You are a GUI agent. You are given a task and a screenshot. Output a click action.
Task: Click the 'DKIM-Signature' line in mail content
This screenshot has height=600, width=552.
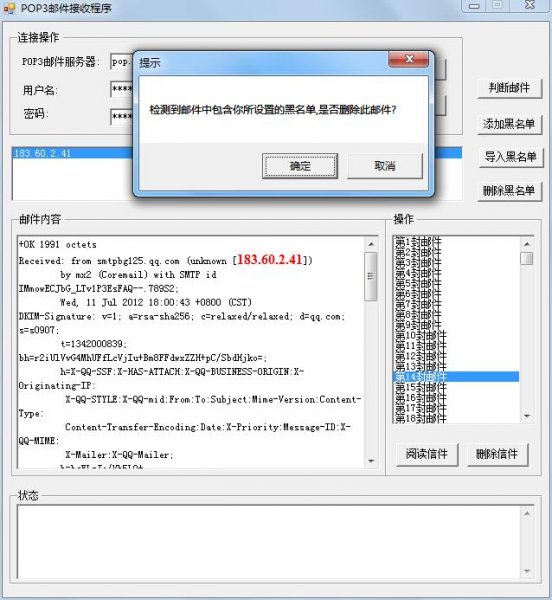(182, 316)
